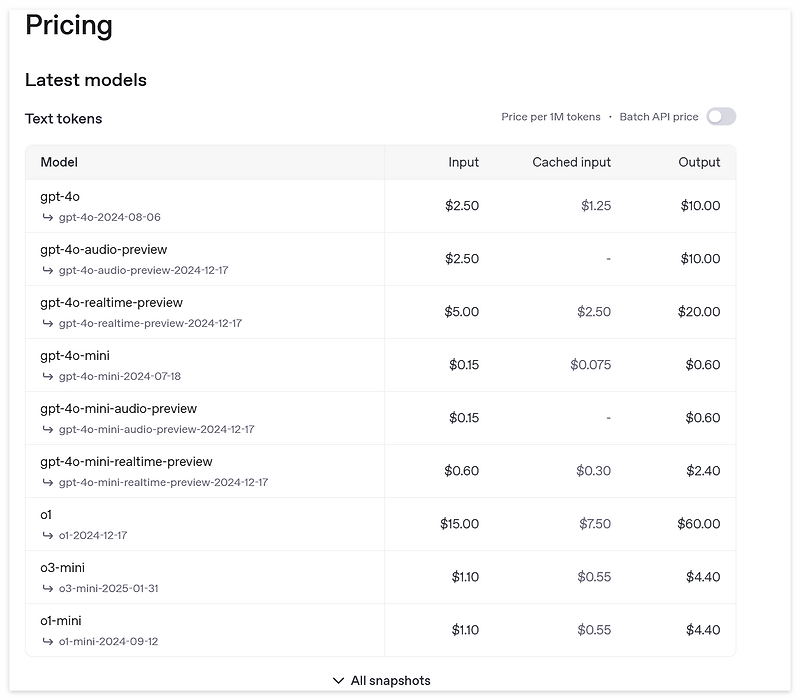Image resolution: width=800 pixels, height=700 pixels.
Task: Select the o3-mini model name
Action: click(x=62, y=568)
